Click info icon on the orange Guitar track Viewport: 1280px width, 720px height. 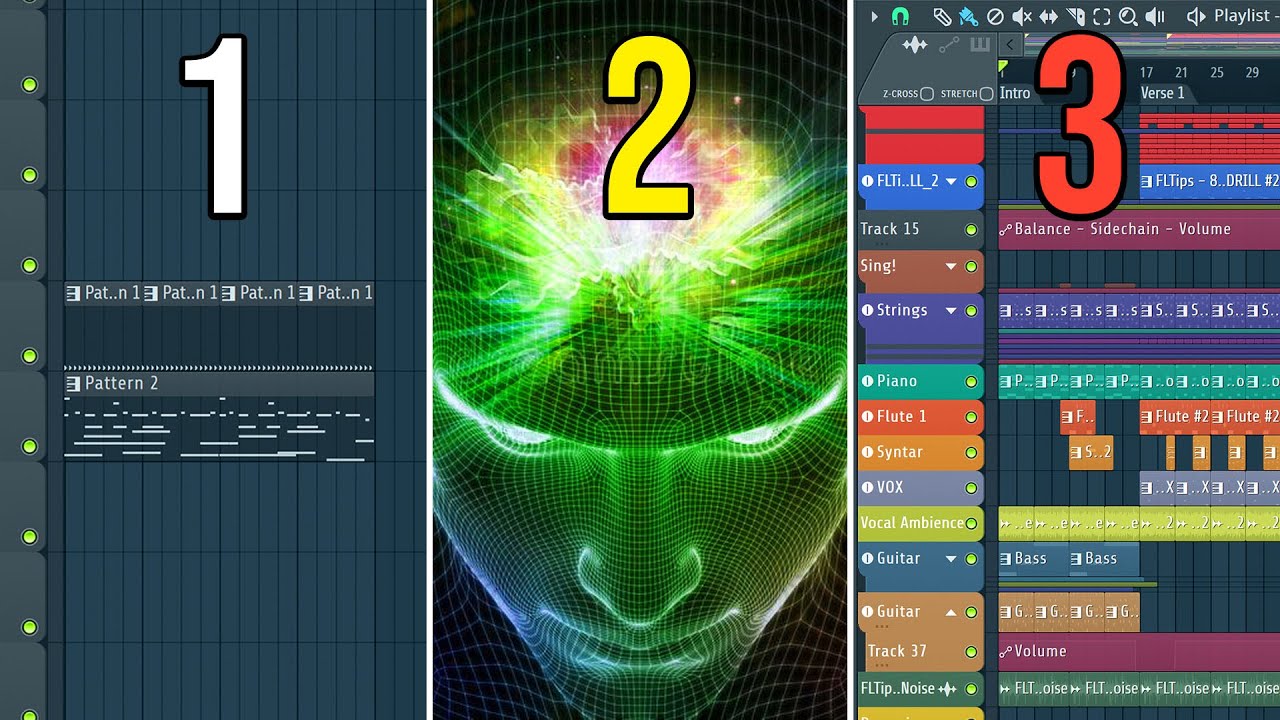867,611
